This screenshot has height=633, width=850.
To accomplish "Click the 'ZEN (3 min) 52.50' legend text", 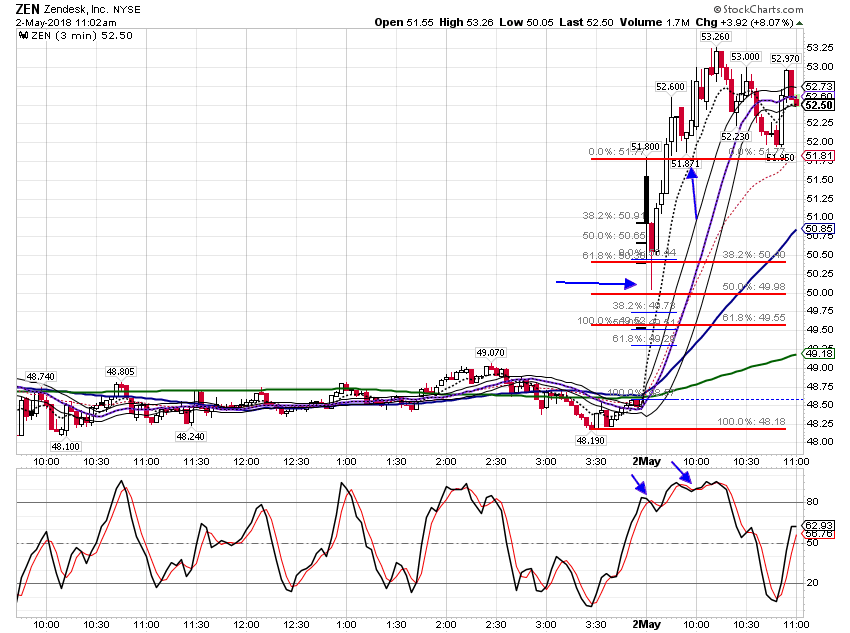I will tap(82, 36).
